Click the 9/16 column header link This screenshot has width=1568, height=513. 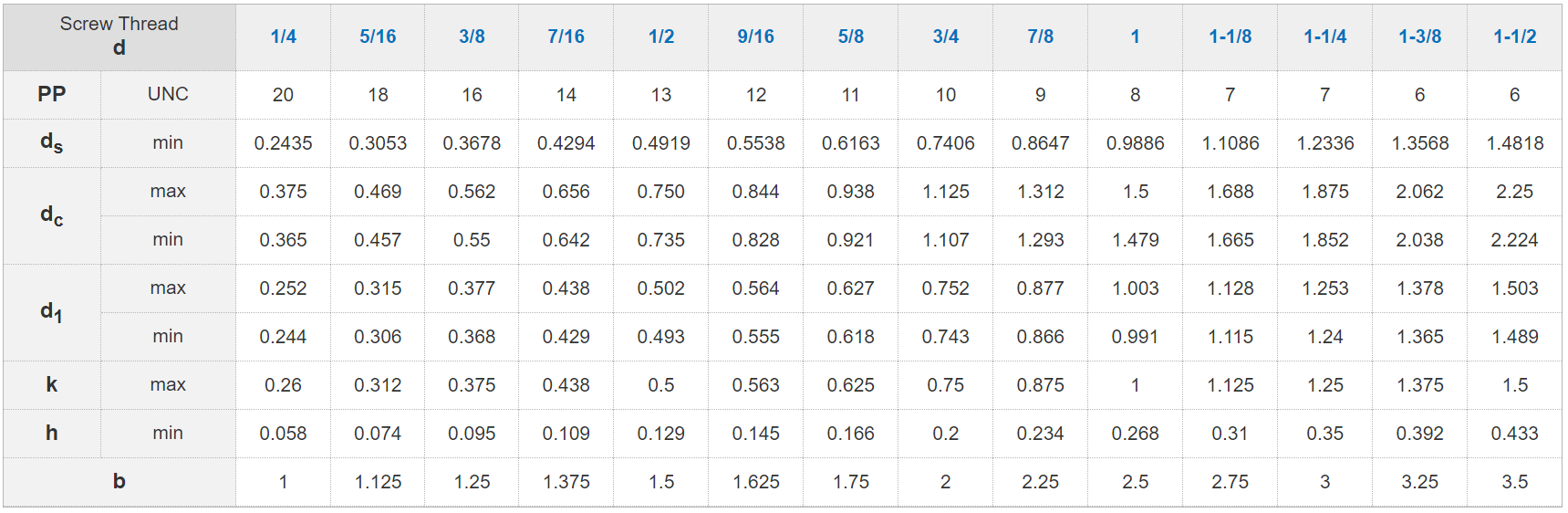click(755, 37)
